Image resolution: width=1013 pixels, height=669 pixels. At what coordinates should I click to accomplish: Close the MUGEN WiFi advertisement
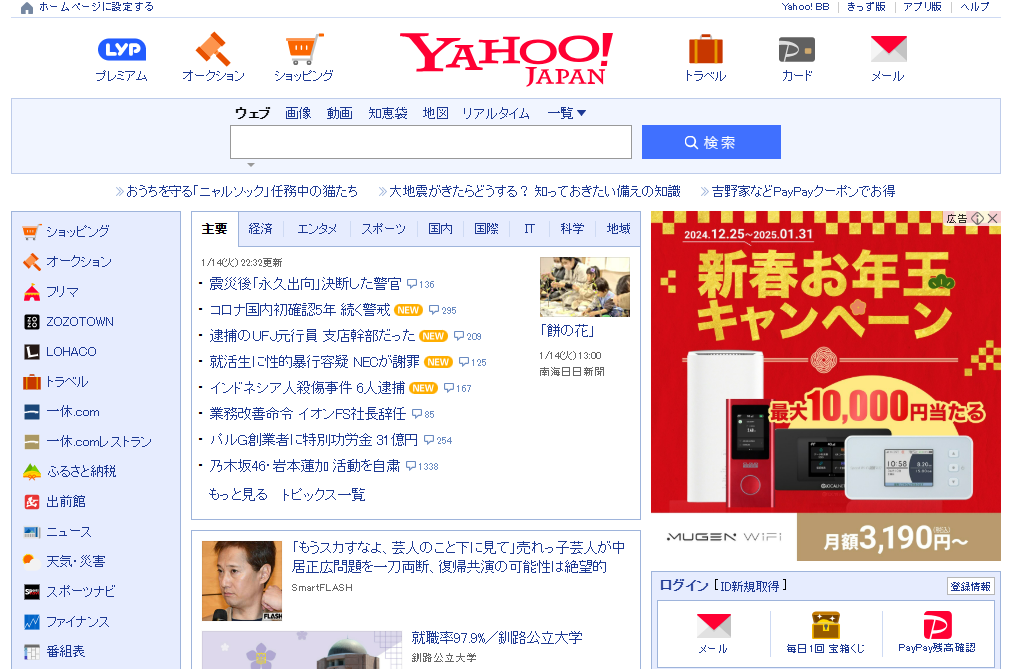pyautogui.click(x=993, y=218)
